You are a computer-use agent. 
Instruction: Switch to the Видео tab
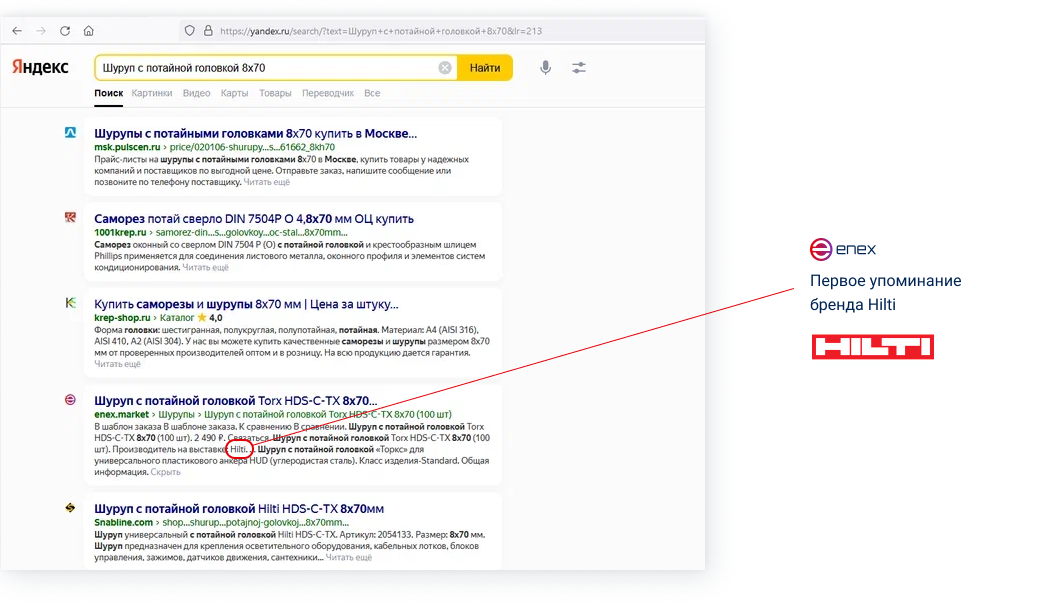(196, 93)
